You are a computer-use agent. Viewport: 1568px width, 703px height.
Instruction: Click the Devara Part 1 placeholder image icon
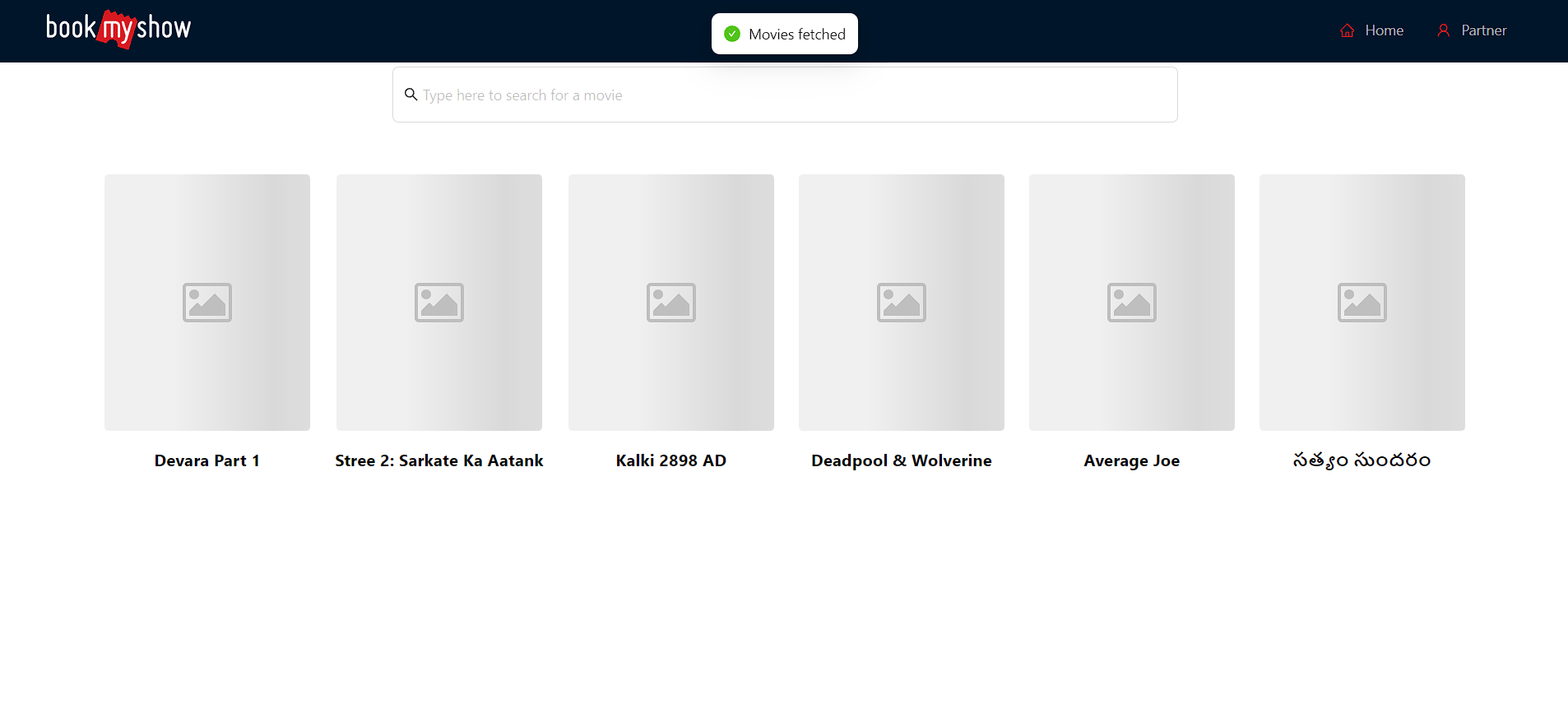coord(207,303)
